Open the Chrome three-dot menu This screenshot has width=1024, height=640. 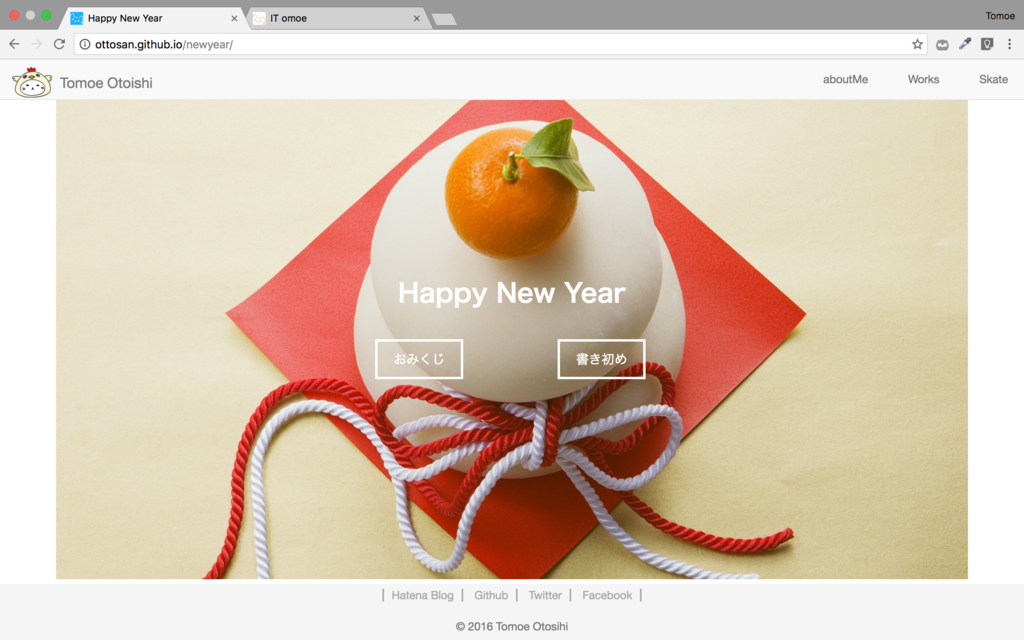click(x=1009, y=44)
